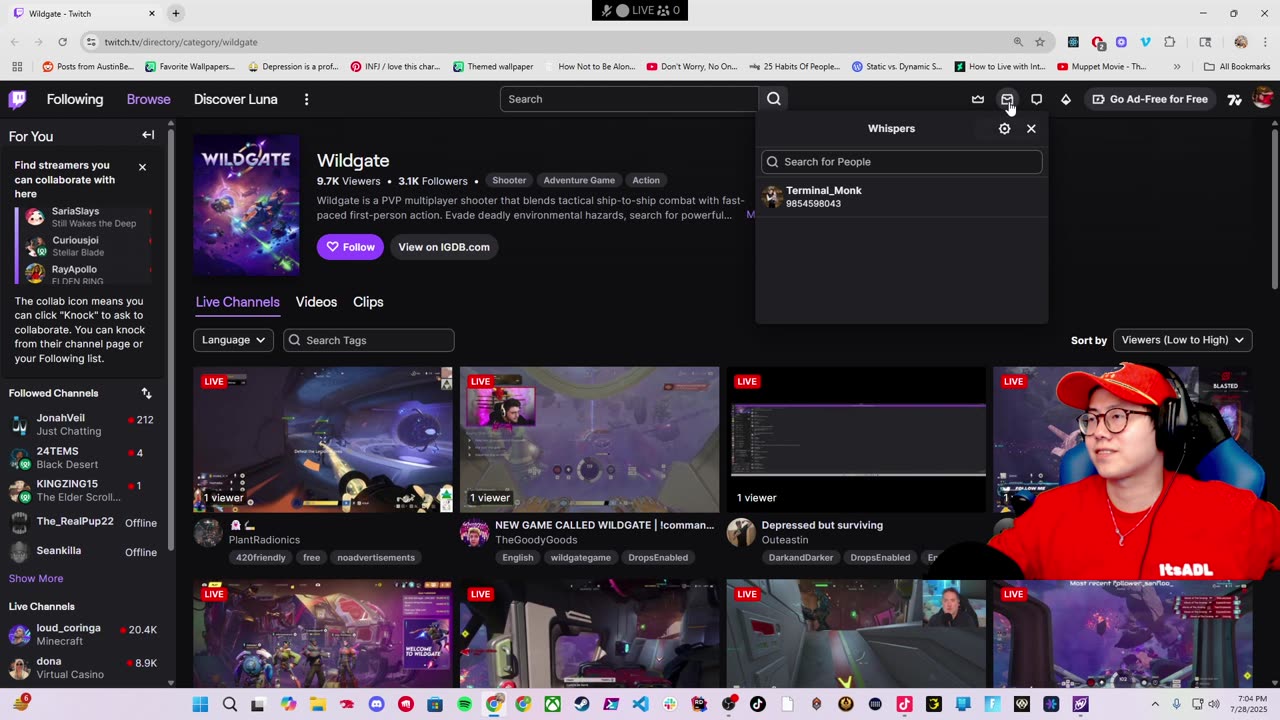Open more options kebab next to Discover Luna
The image size is (1280, 720).
click(307, 99)
